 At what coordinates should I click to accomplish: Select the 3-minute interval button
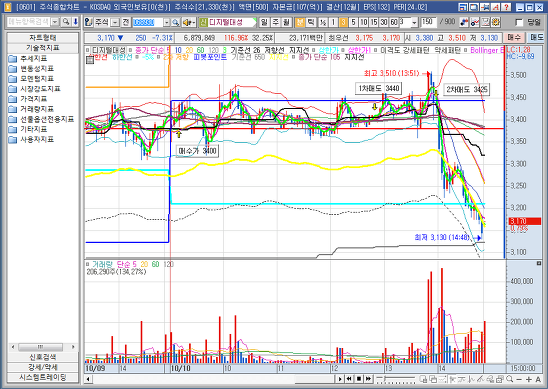tap(343, 22)
